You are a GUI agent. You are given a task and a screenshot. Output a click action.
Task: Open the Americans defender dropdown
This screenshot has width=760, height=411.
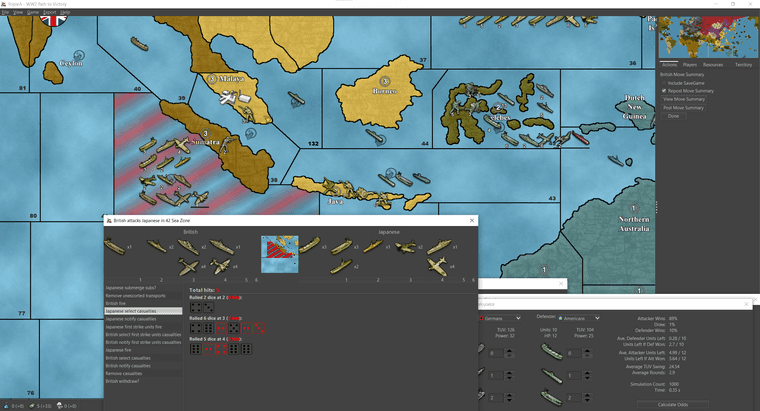point(579,318)
